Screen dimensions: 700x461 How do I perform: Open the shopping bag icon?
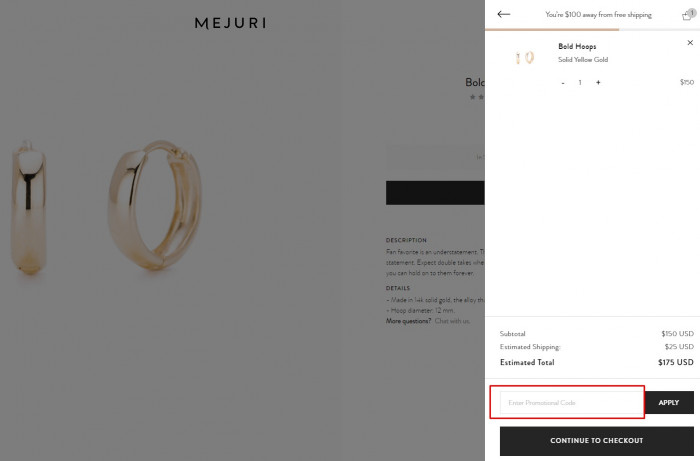688,14
